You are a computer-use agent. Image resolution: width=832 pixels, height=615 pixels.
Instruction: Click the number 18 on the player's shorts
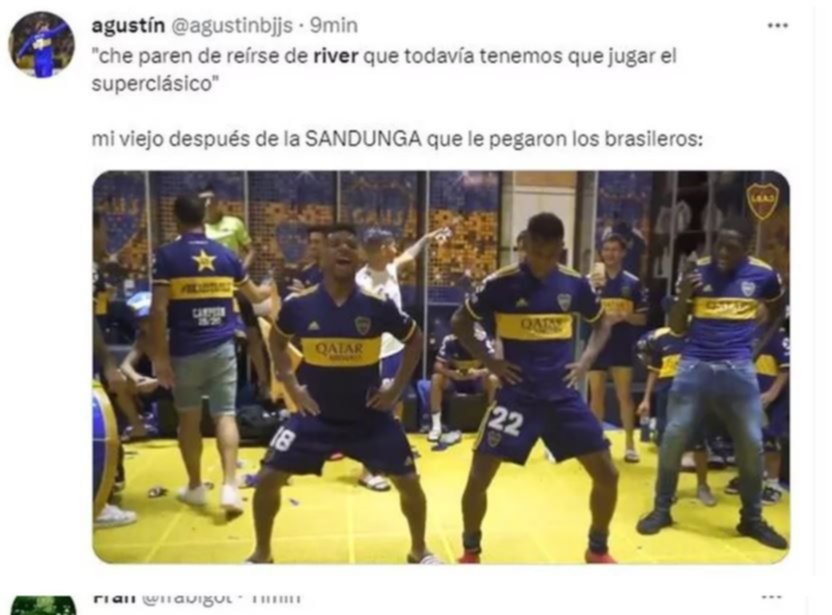(x=282, y=439)
